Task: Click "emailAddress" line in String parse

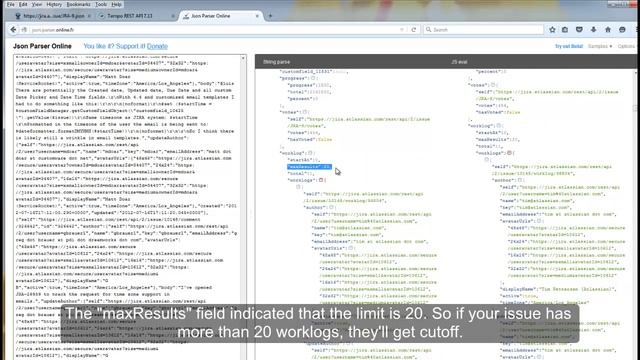Action: tap(370, 242)
